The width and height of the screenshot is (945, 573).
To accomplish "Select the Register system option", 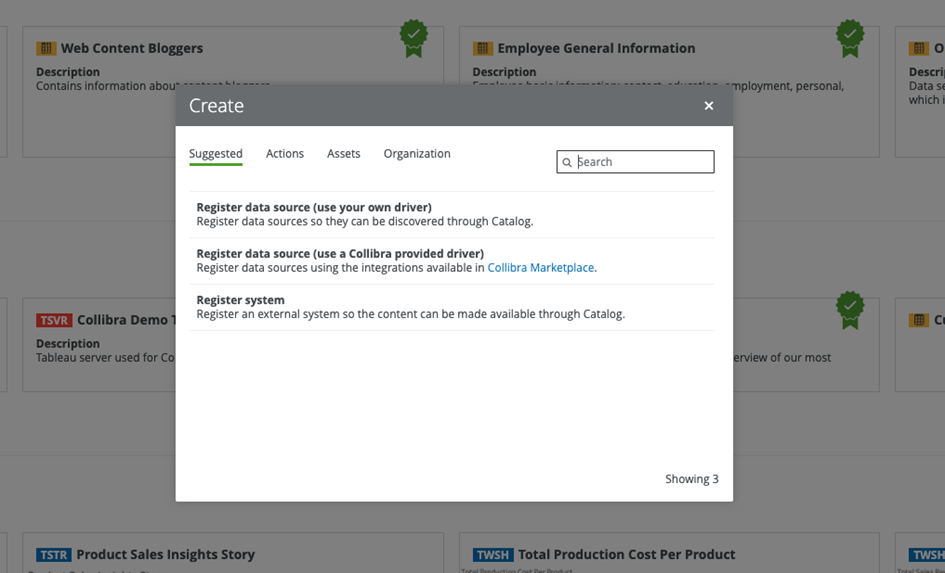I will (452, 307).
